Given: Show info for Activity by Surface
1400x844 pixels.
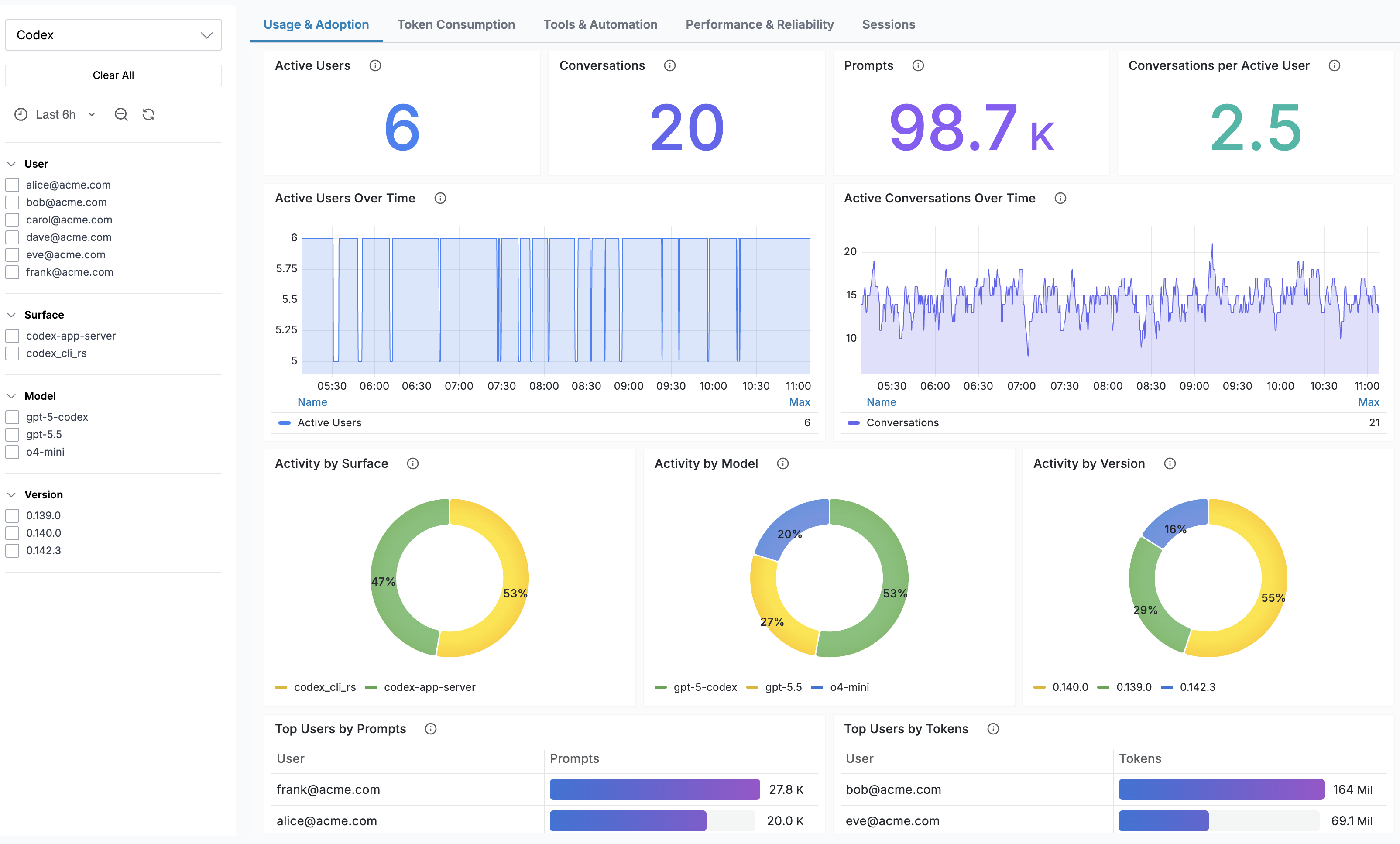Looking at the screenshot, I should pos(413,463).
